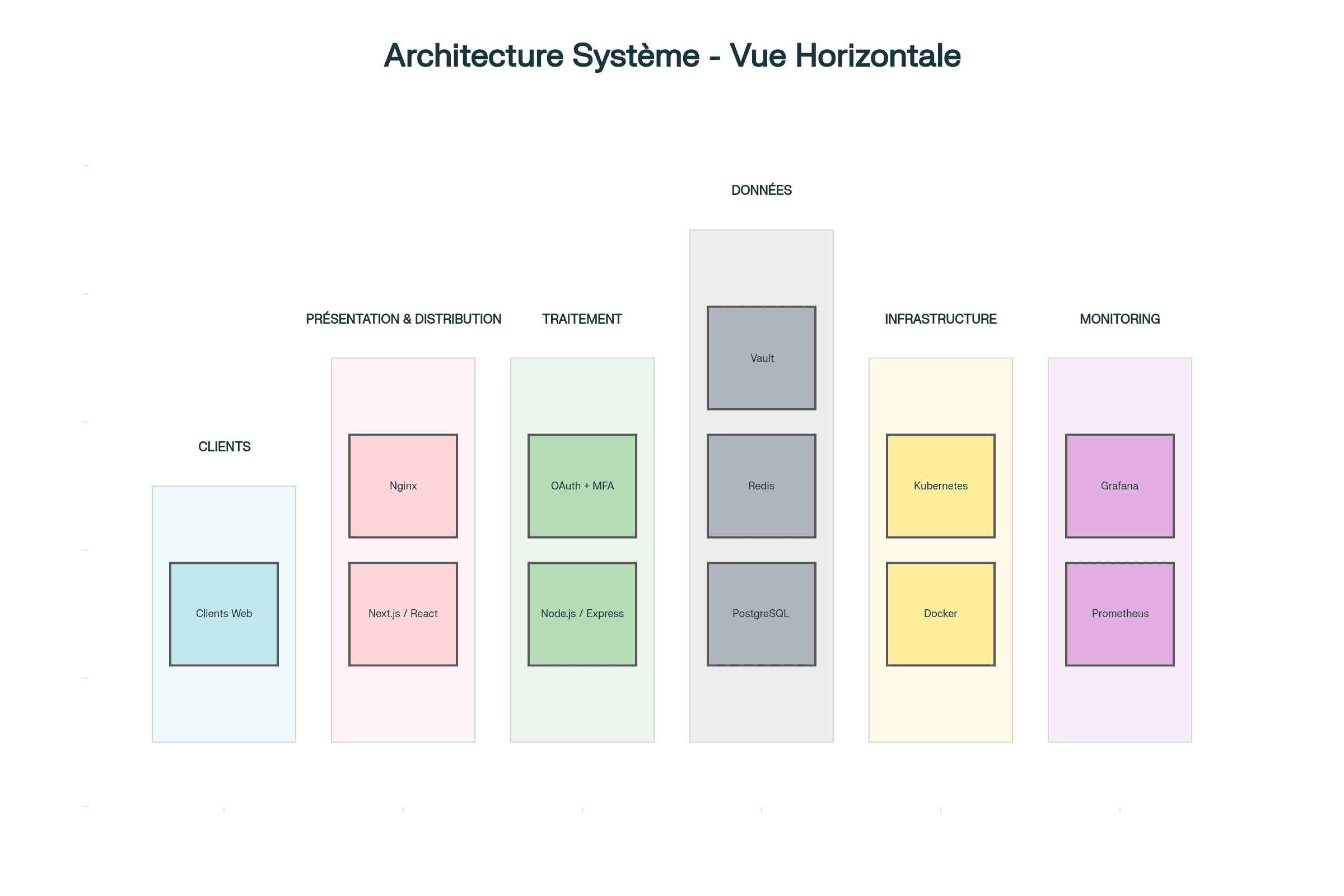
Task: Click the Node.js / Express box
Action: (x=582, y=614)
